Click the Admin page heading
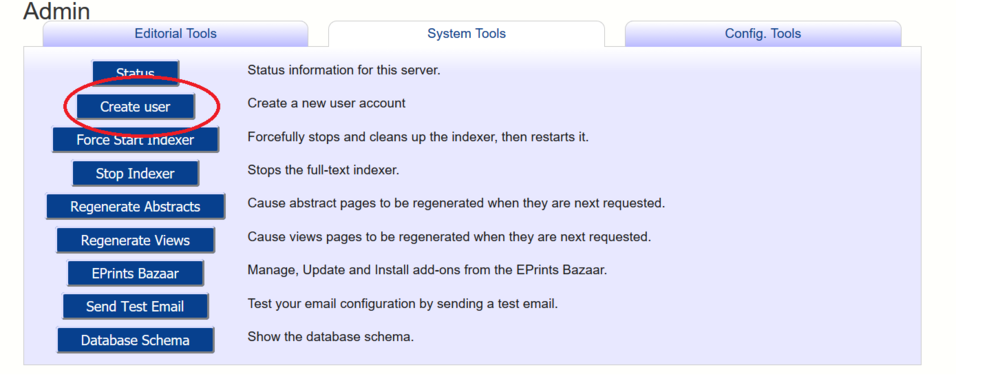The image size is (1000, 390). point(57,11)
